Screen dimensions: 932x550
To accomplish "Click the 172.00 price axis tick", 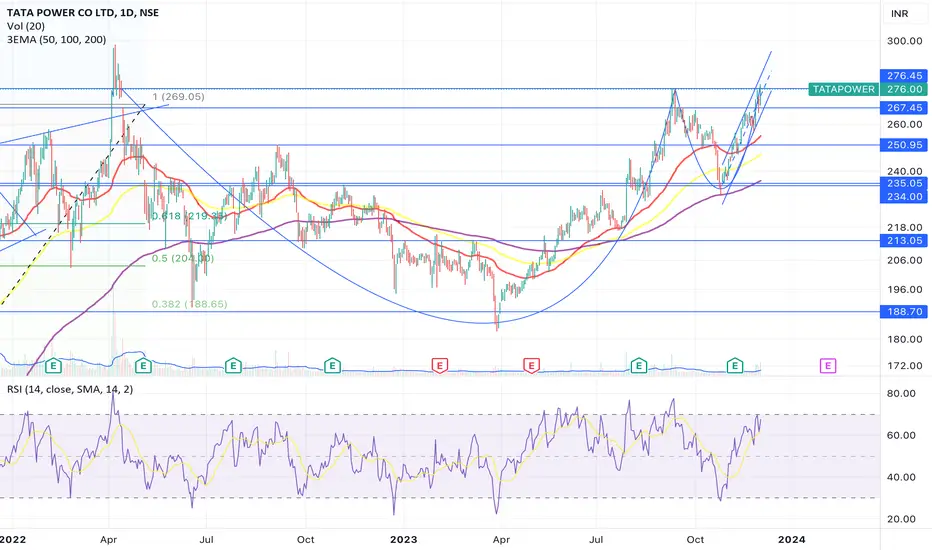I will pyautogui.click(x=905, y=366).
